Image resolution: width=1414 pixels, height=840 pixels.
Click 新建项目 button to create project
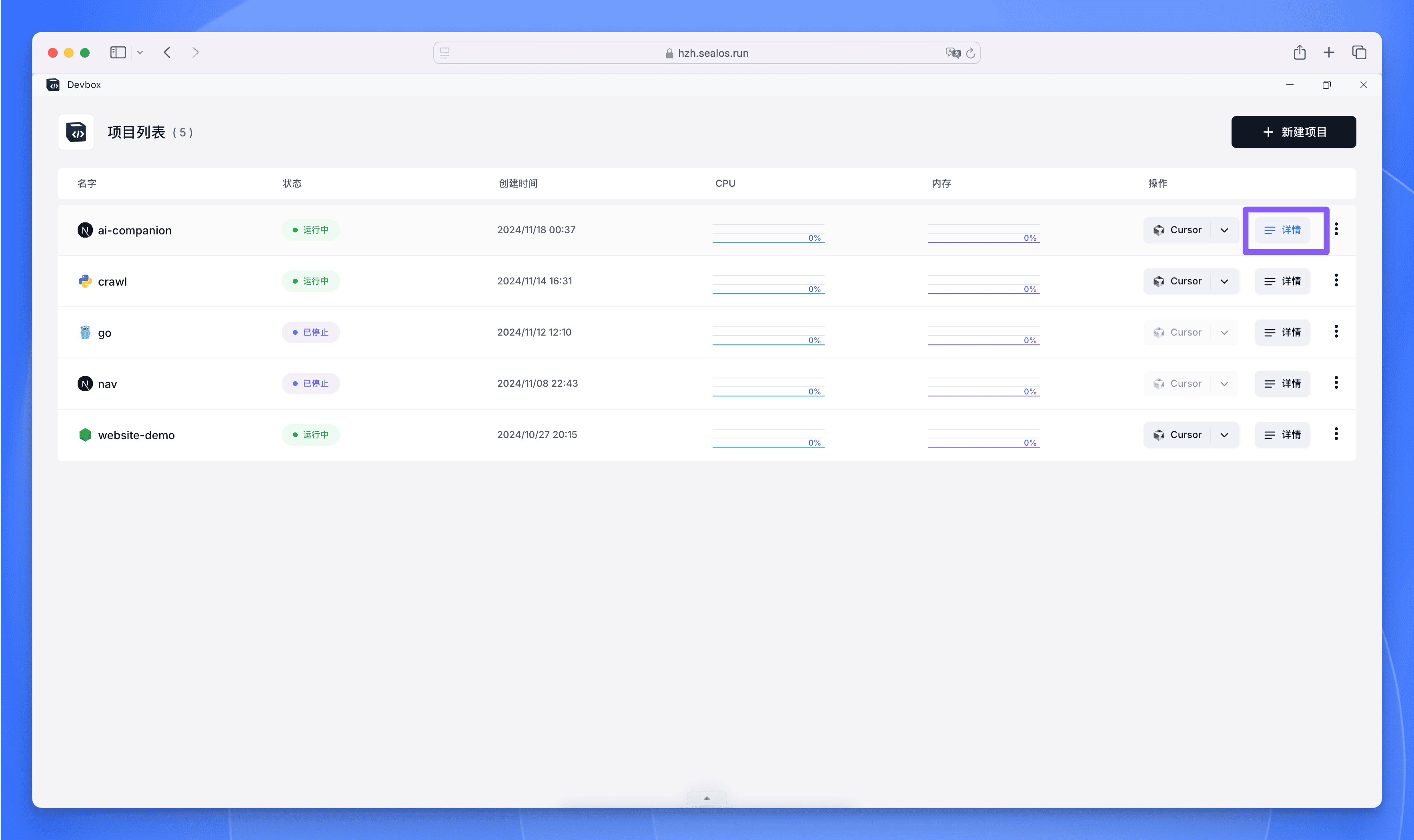tap(1293, 132)
